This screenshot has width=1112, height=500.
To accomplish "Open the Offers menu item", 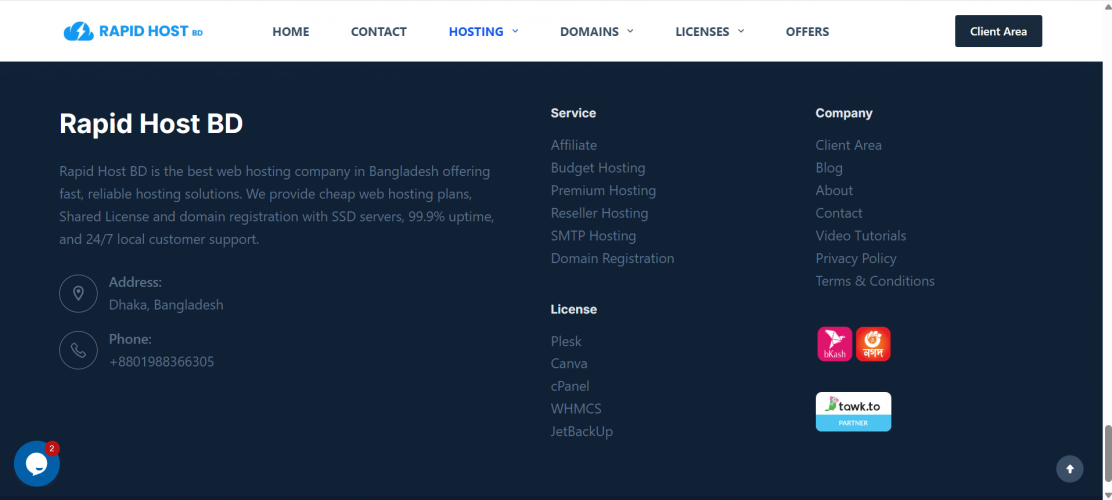I will 807,32.
